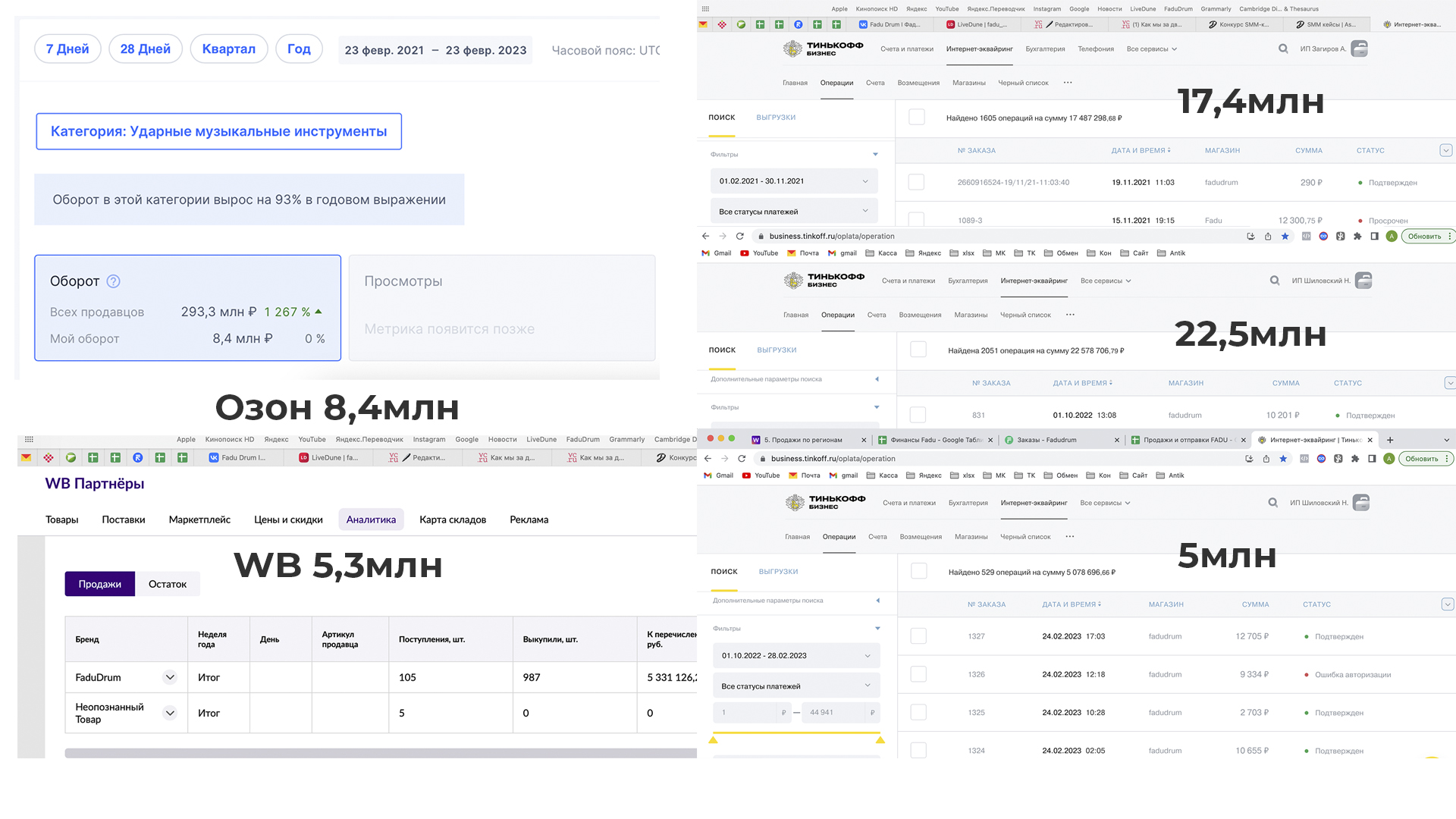The image size is (1456, 819).
Task: Click search icon beside ИП Загиров А.
Action: 1283,49
